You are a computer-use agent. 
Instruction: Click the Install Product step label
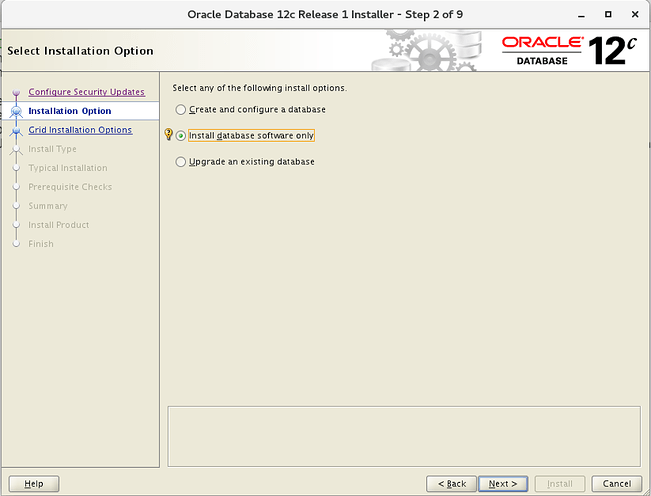click(59, 225)
